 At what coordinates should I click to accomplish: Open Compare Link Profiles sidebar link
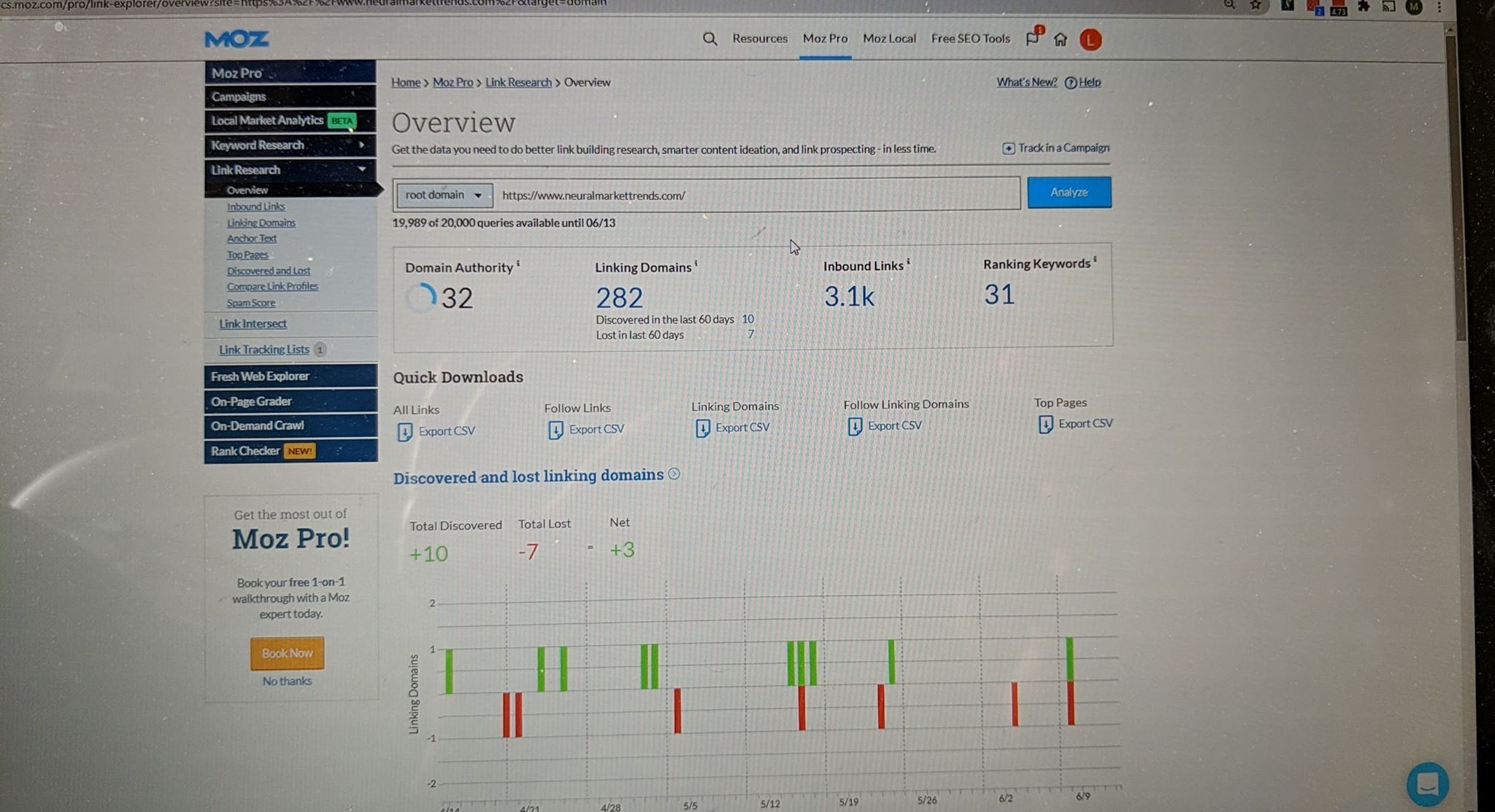tap(272, 287)
